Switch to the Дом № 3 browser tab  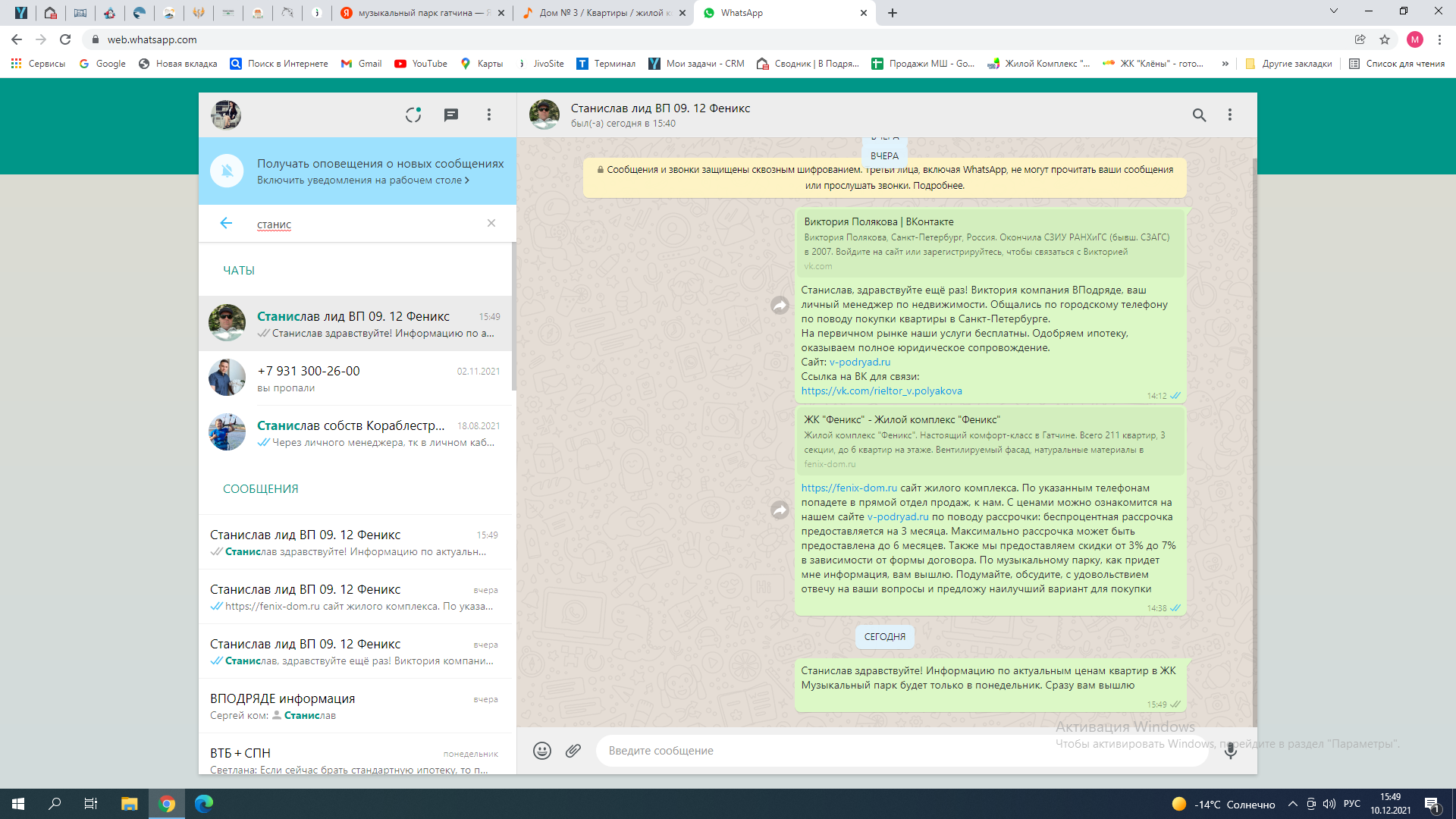point(603,13)
